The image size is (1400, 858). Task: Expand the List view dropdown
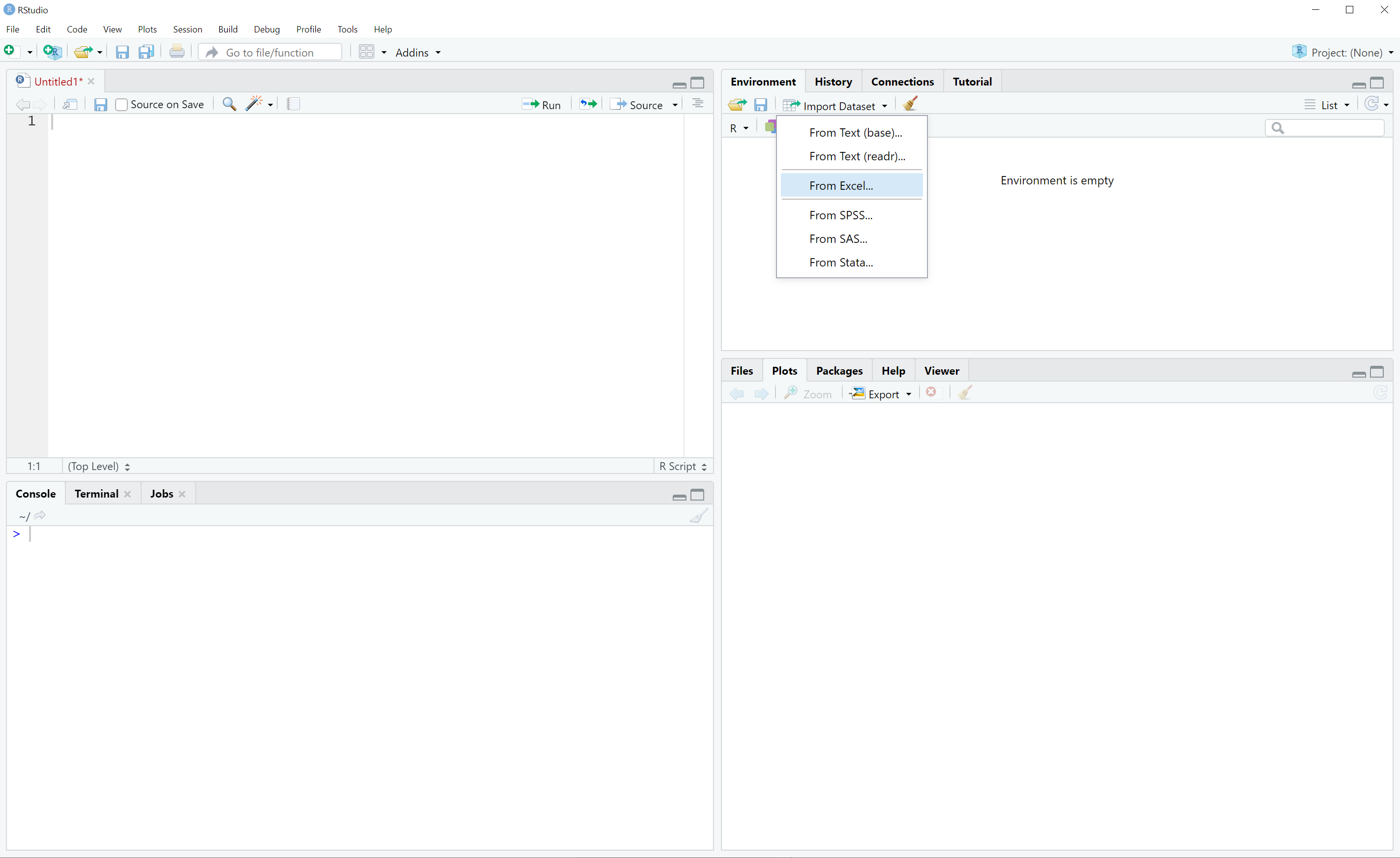(x=1328, y=105)
